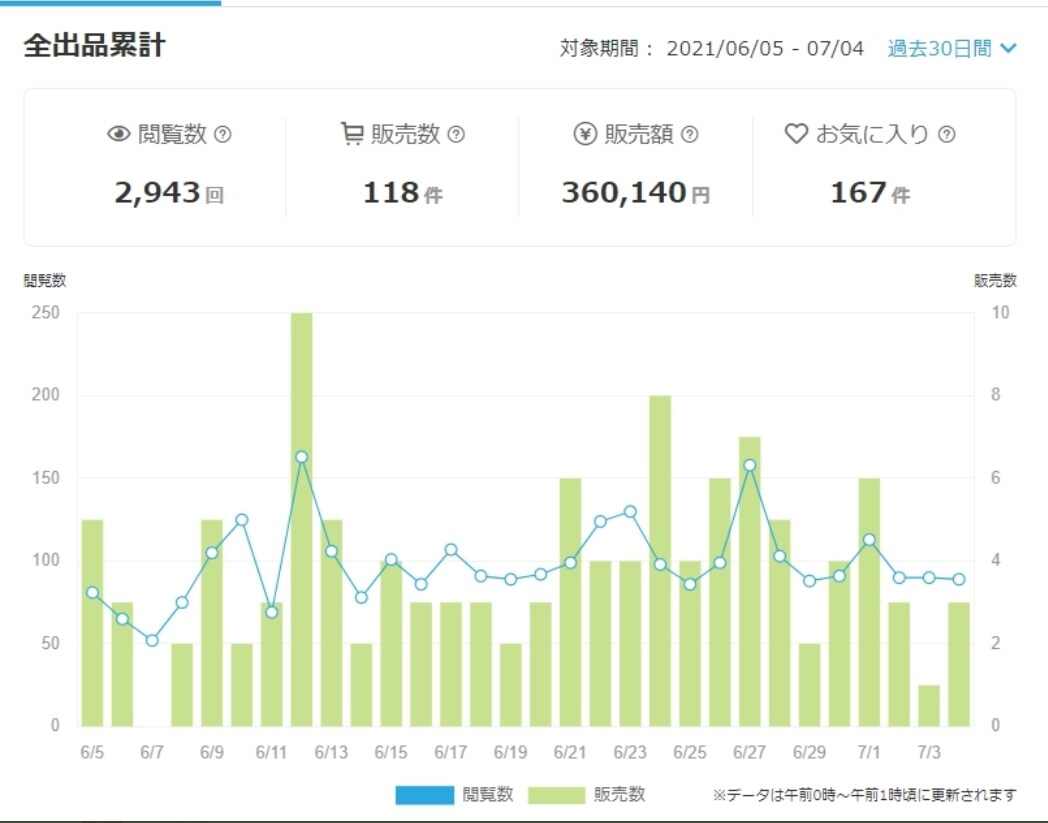Click the 360,140 円 sales amount
This screenshot has width=1048, height=823.
pyautogui.click(x=636, y=193)
